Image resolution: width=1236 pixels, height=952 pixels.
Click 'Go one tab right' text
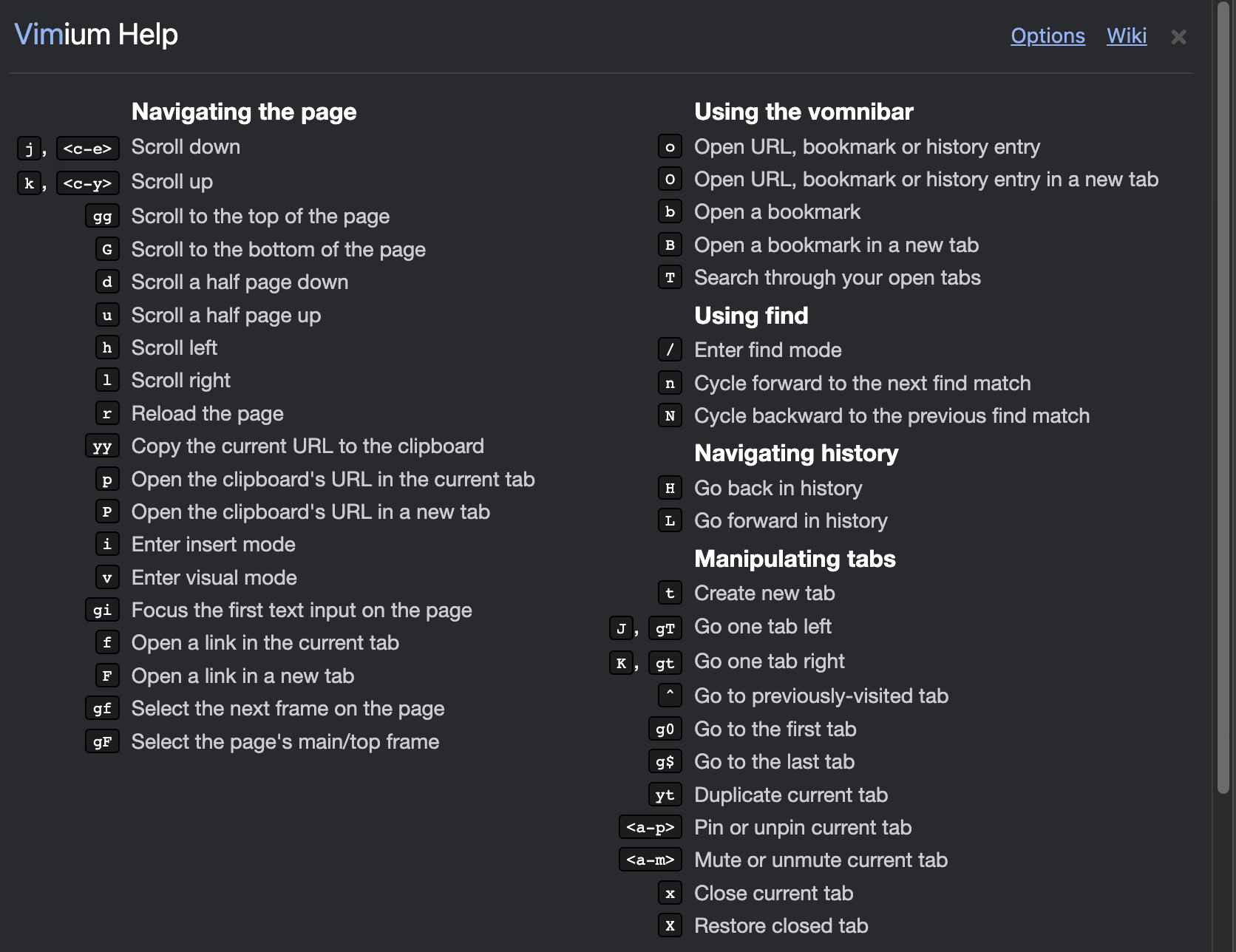point(769,661)
